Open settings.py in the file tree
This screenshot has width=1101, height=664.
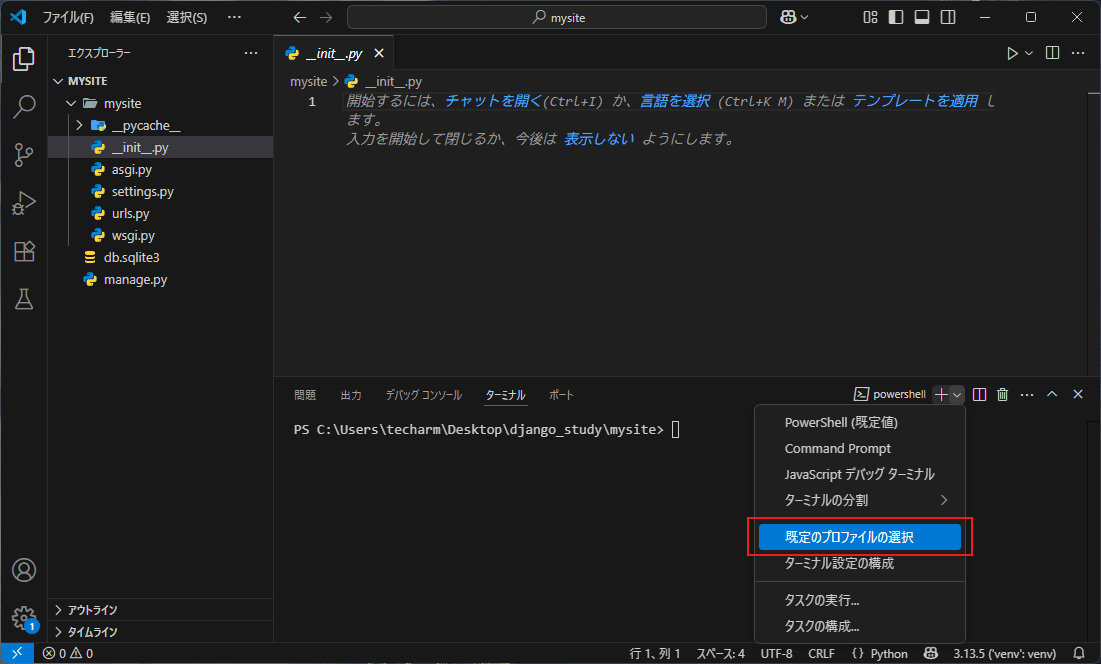point(160,192)
